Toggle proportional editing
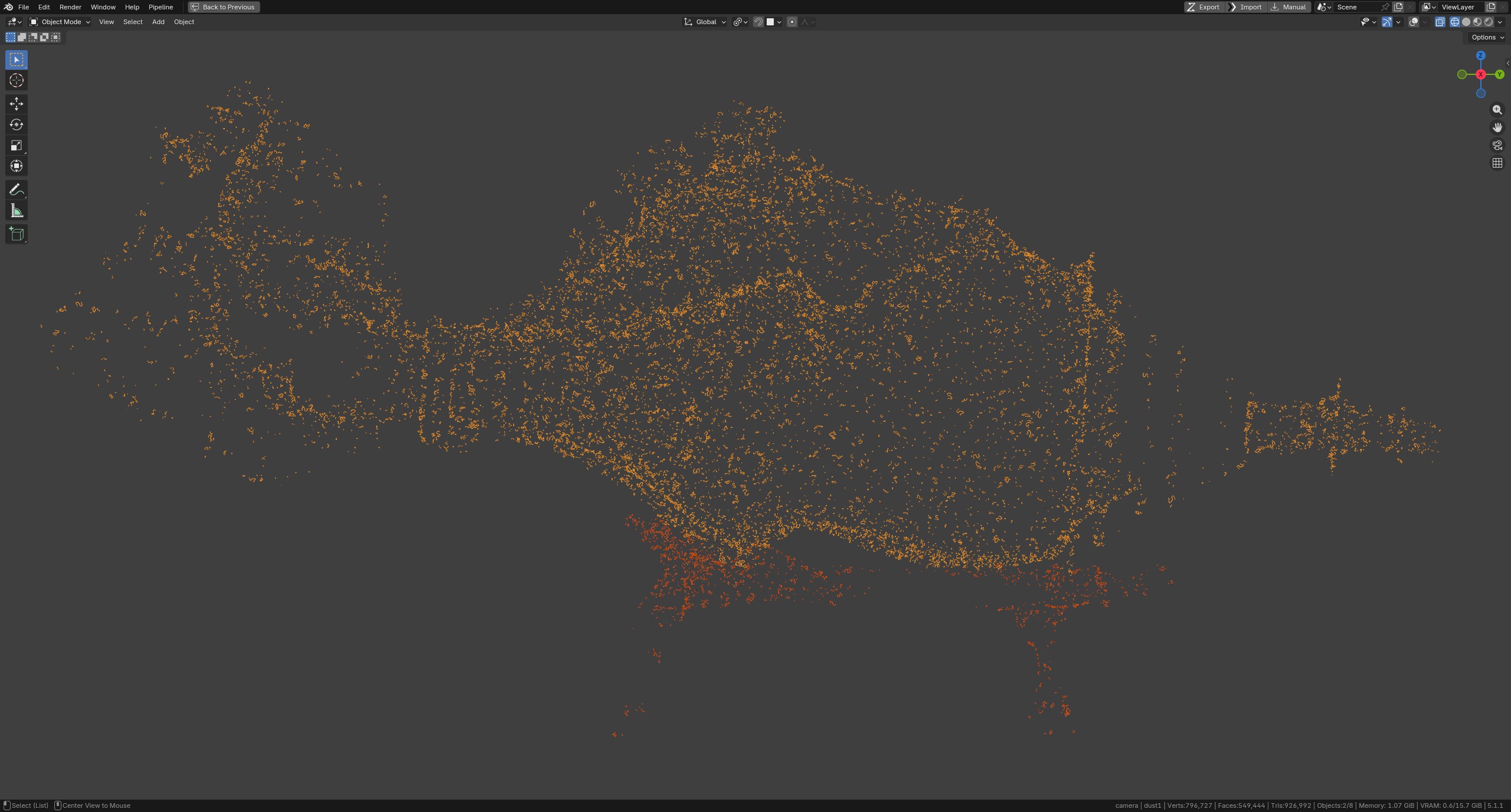 tap(792, 22)
